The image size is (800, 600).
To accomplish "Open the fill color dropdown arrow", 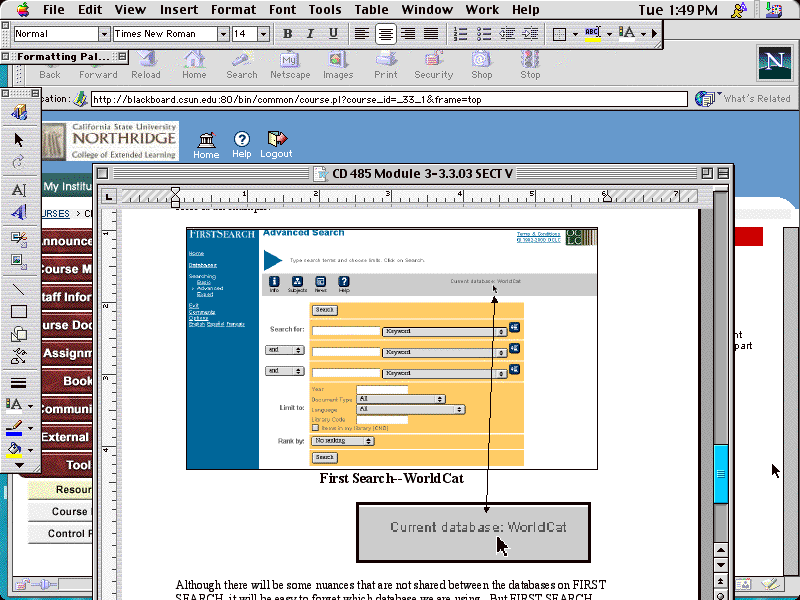I will pos(31,450).
